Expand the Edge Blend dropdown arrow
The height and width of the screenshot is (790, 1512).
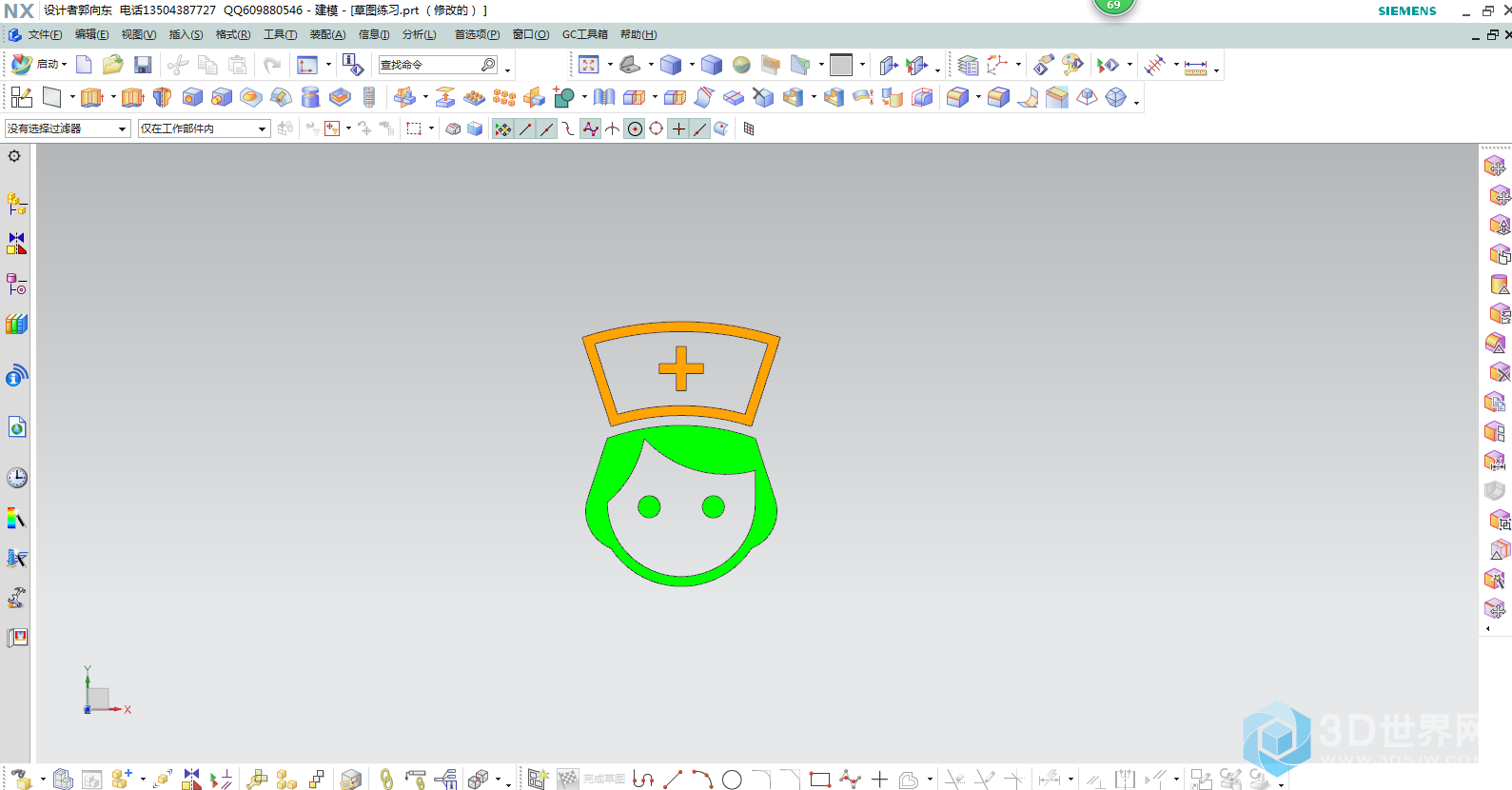[978, 97]
